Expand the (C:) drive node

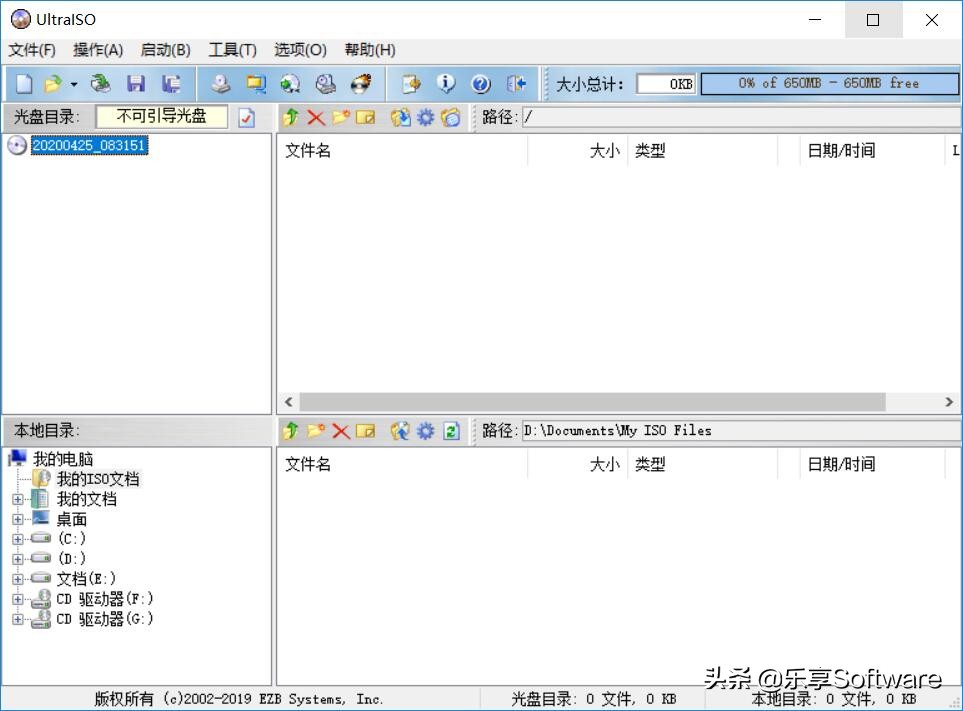click(20, 538)
